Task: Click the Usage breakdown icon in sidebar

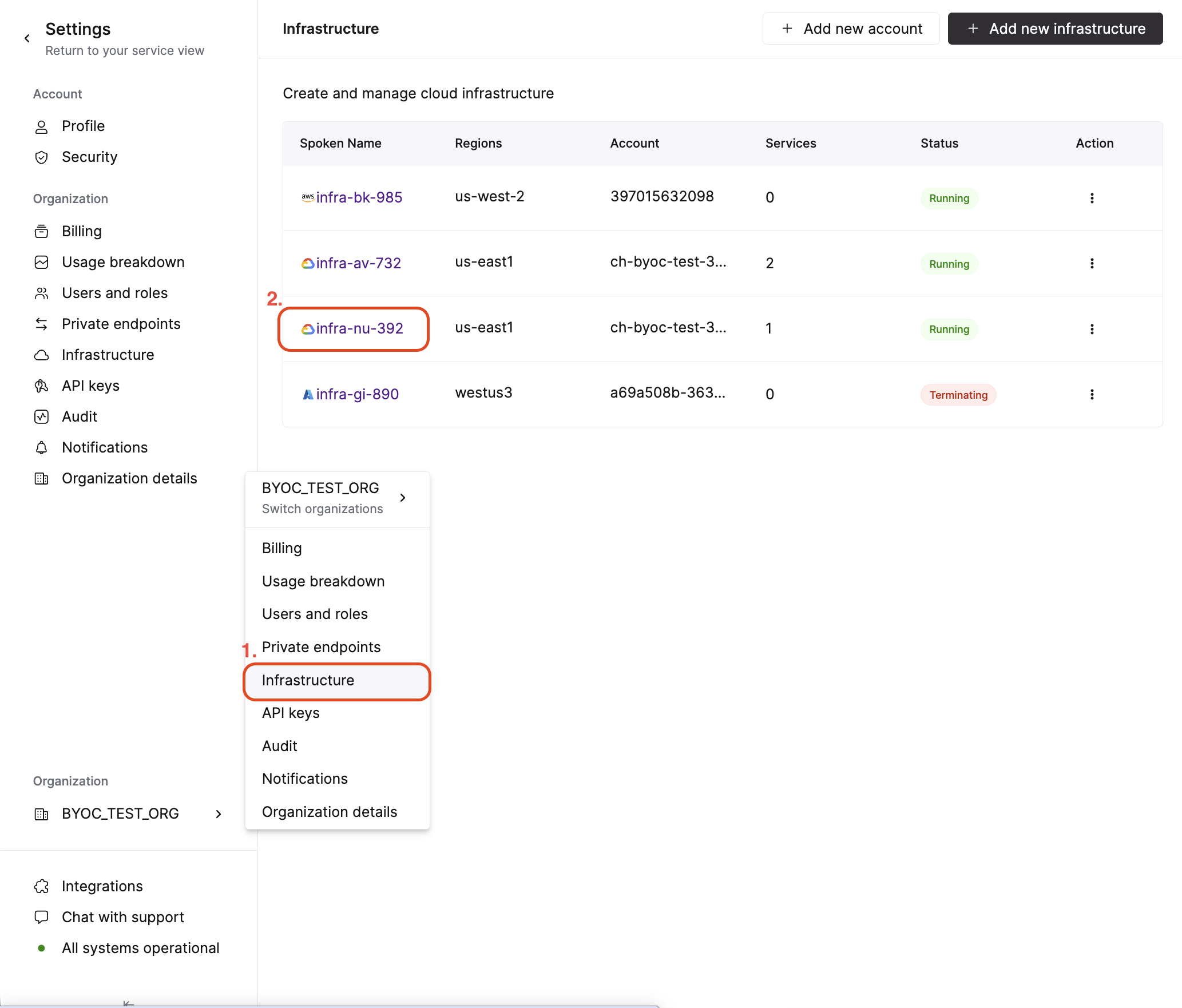Action: click(x=41, y=262)
